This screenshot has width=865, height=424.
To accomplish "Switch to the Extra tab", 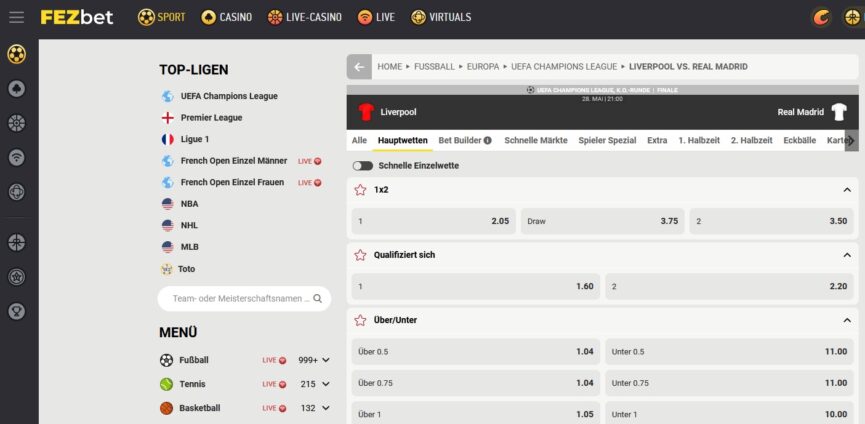I will pos(657,141).
